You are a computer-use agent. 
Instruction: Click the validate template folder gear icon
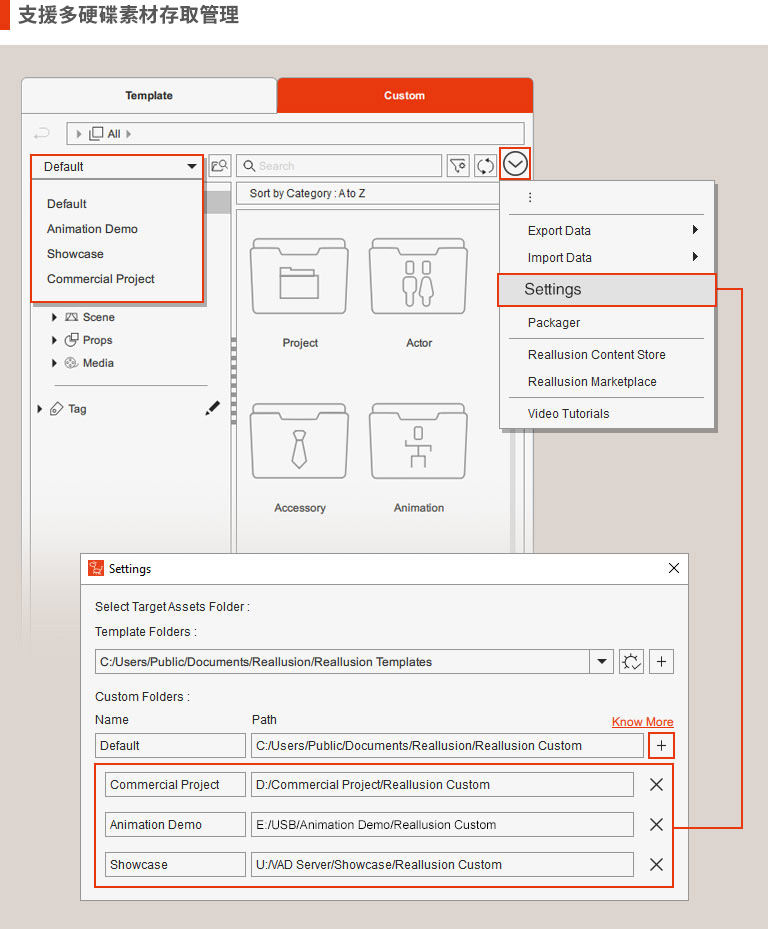coord(631,662)
